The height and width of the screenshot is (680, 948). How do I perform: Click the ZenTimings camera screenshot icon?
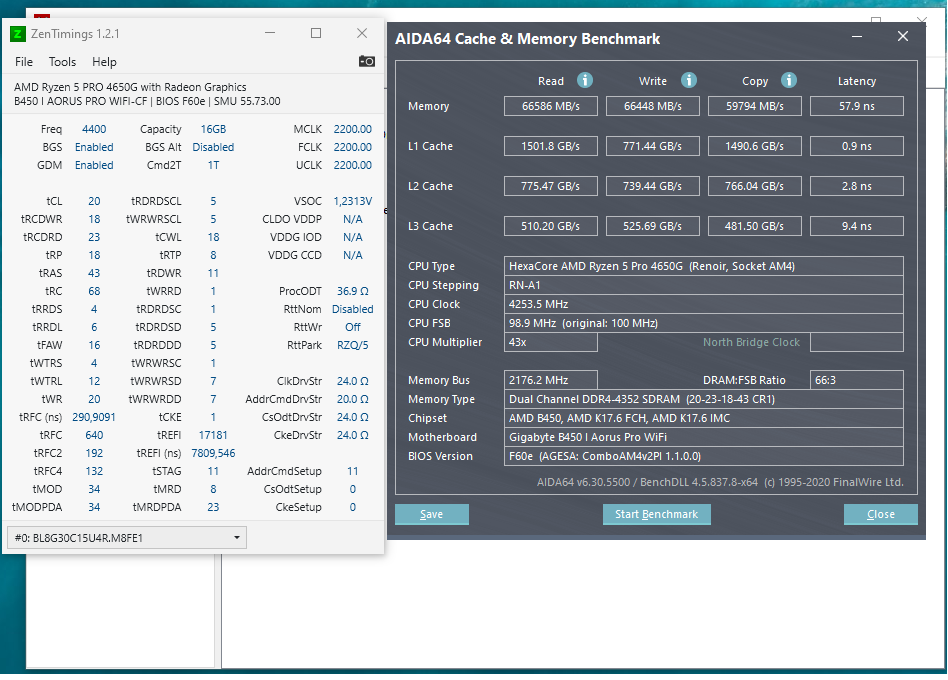[x=366, y=61]
